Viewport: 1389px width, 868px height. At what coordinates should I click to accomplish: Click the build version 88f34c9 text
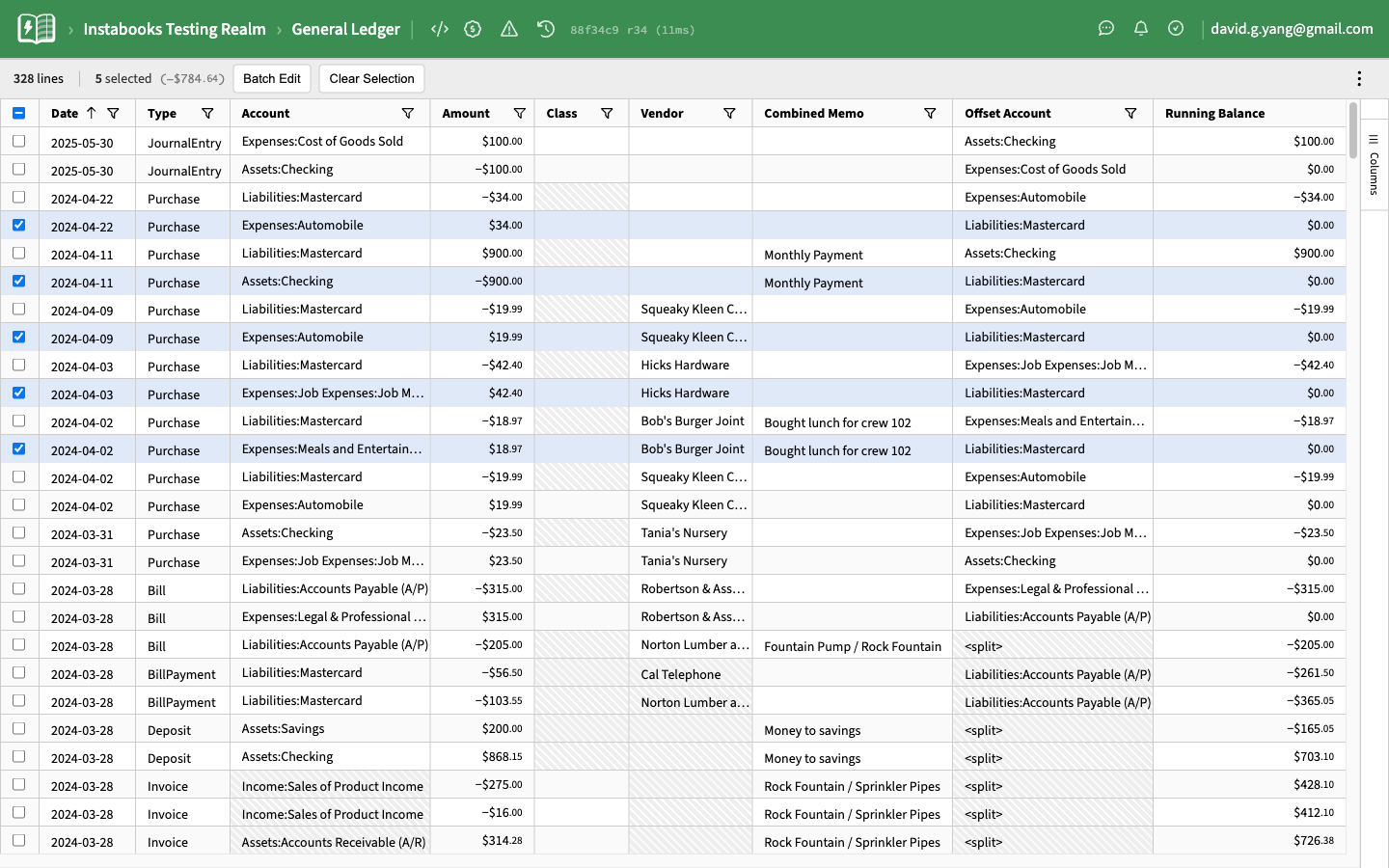pos(633,30)
